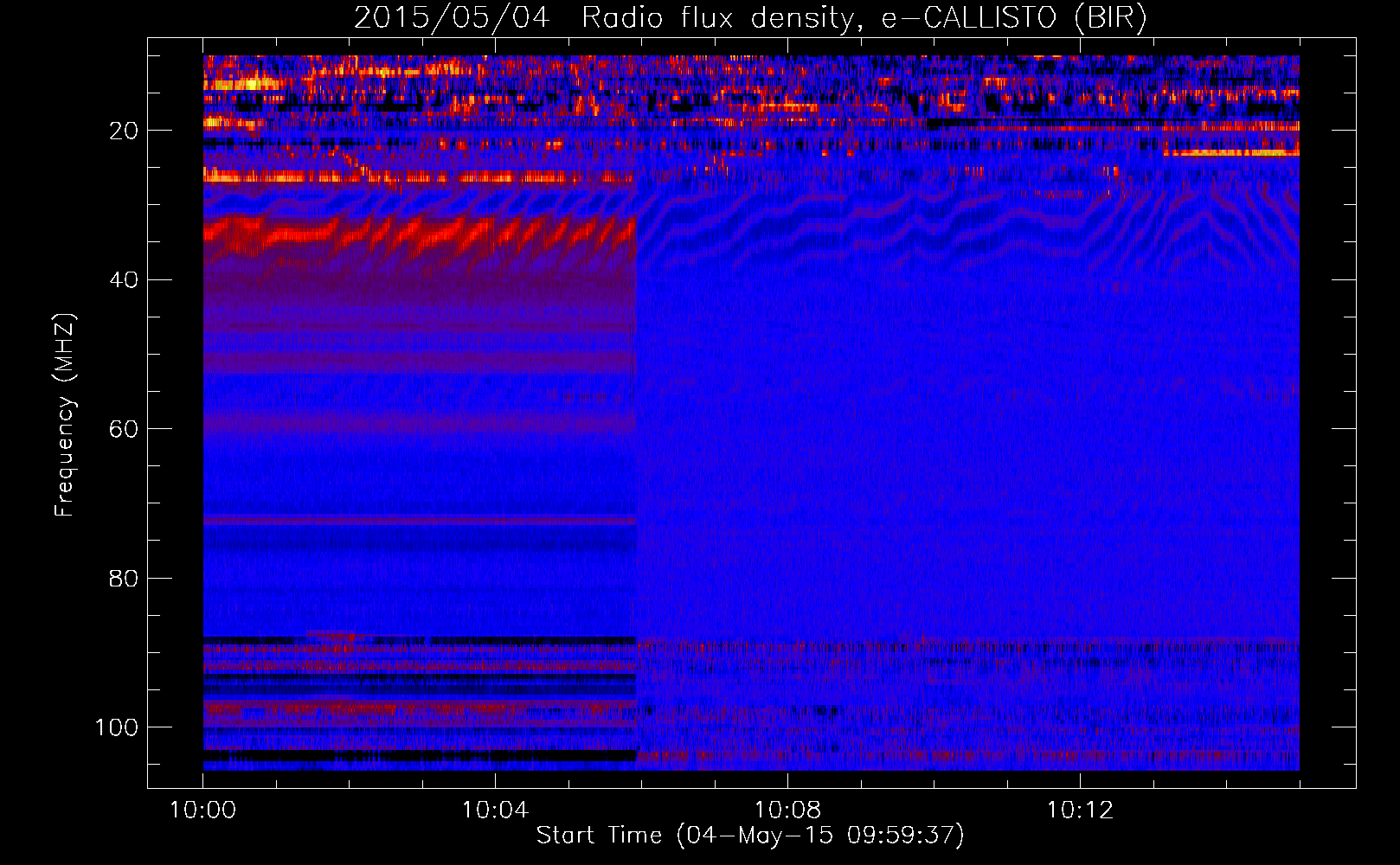Click the 100 MHz frequency tick label
Screen dimensions: 1400x865
(x=117, y=727)
